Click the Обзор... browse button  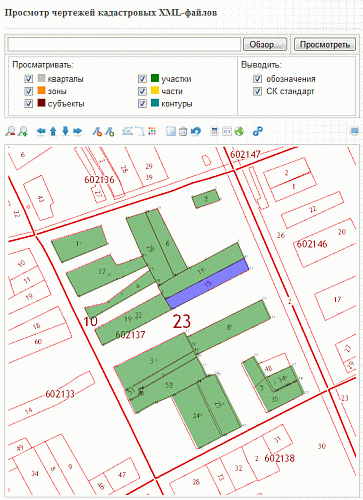pyautogui.click(x=265, y=44)
